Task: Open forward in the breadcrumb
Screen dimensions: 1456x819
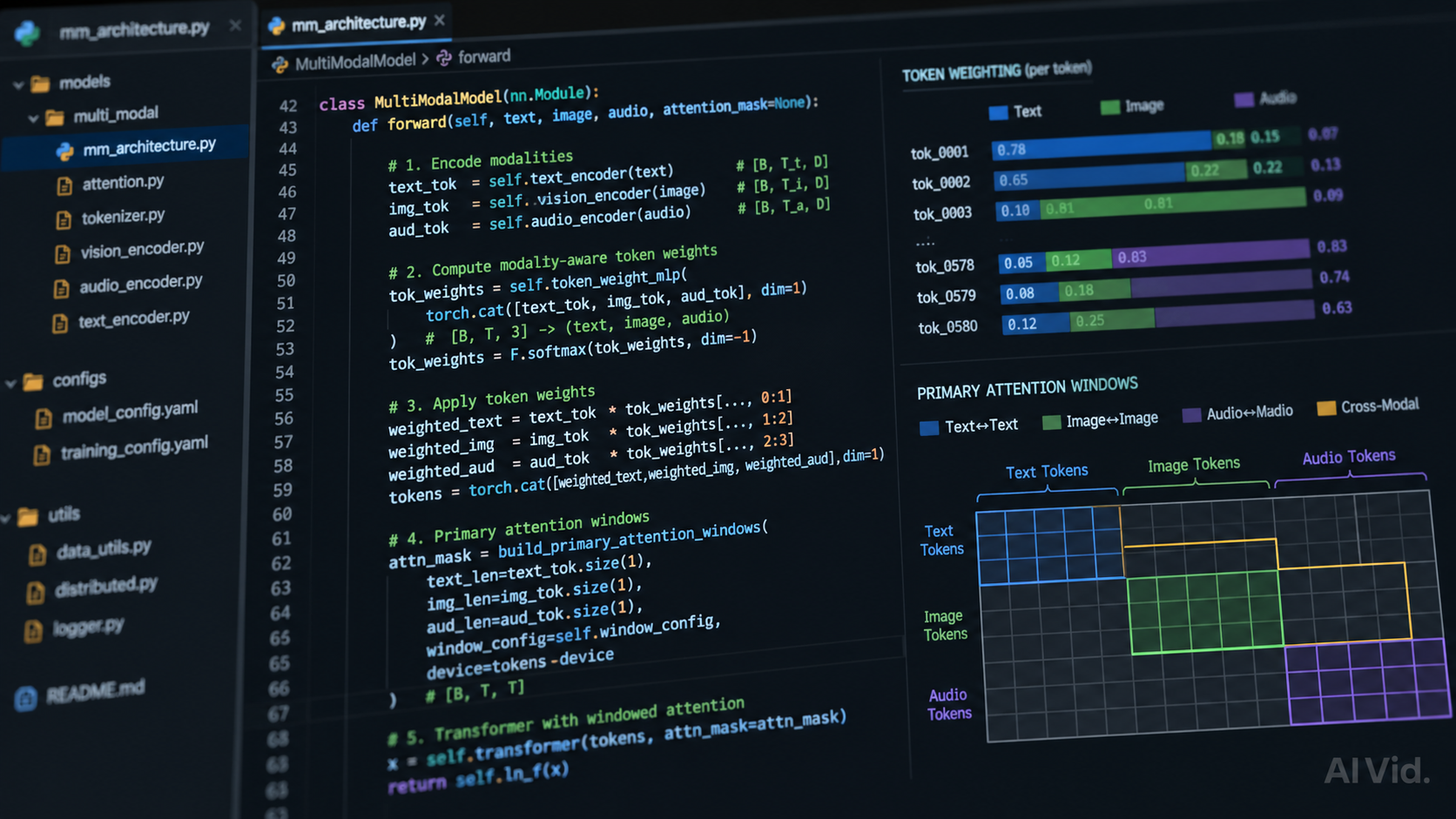Action: coord(484,57)
